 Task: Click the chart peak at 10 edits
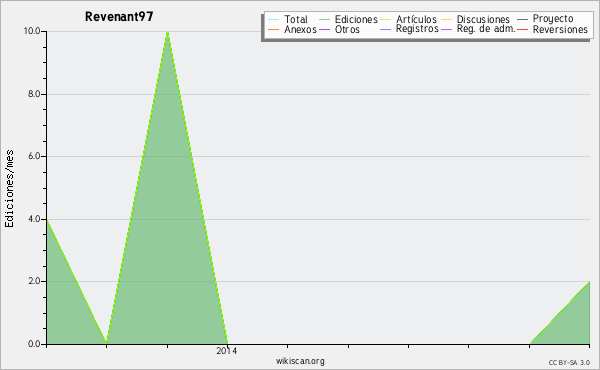[167, 32]
